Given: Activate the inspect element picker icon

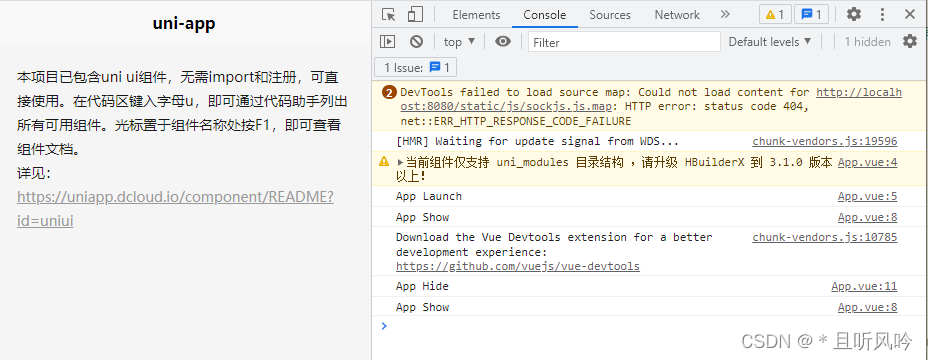Looking at the screenshot, I should click(388, 15).
